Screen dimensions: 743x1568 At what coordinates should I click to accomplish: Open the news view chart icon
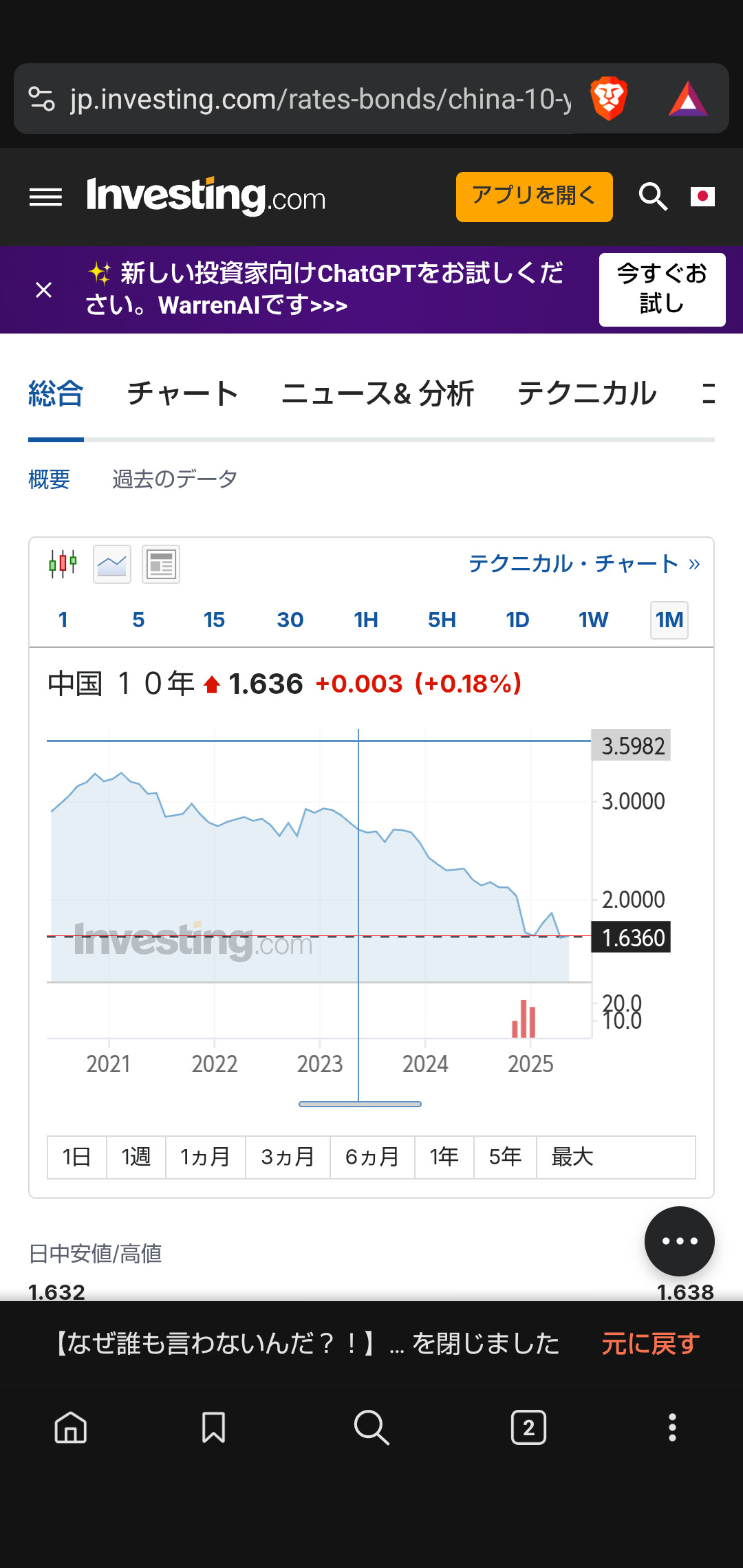click(161, 565)
